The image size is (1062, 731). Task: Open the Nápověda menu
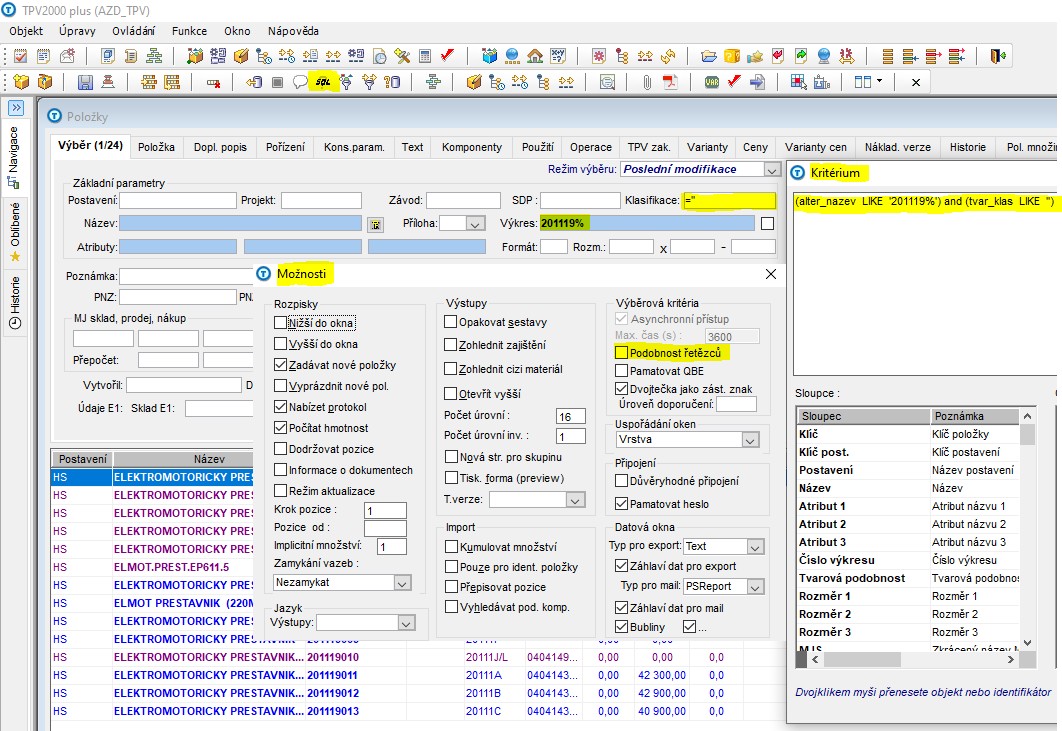tap(293, 31)
